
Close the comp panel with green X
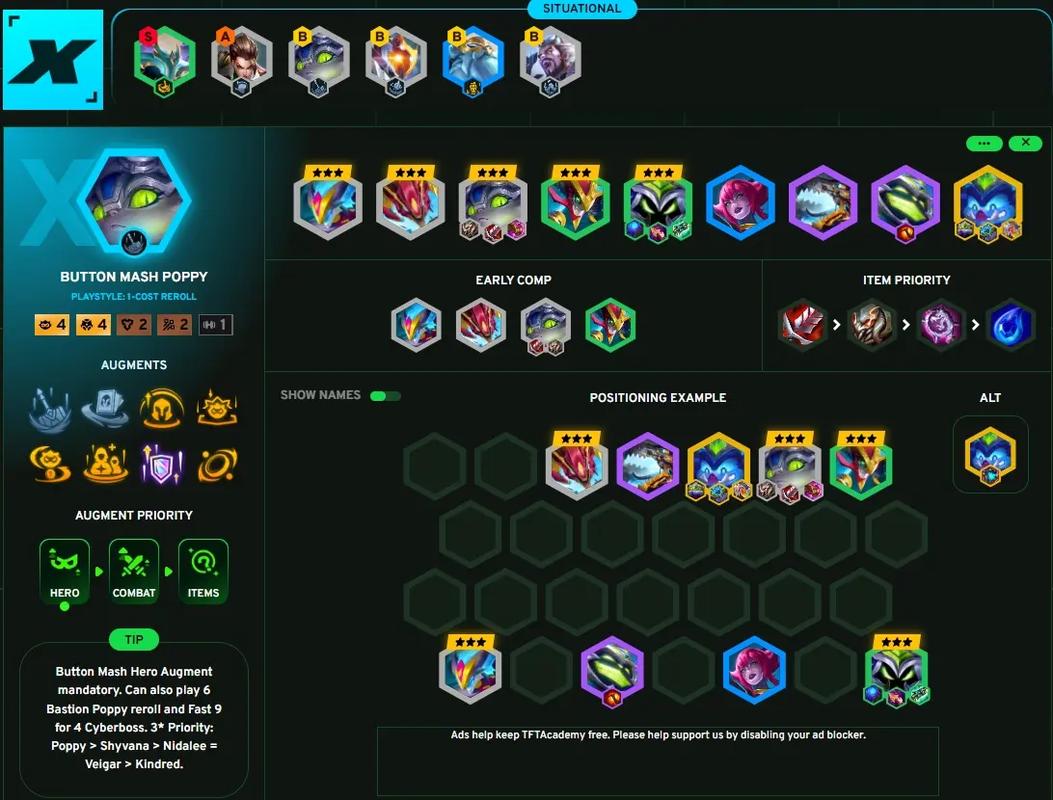[1025, 143]
